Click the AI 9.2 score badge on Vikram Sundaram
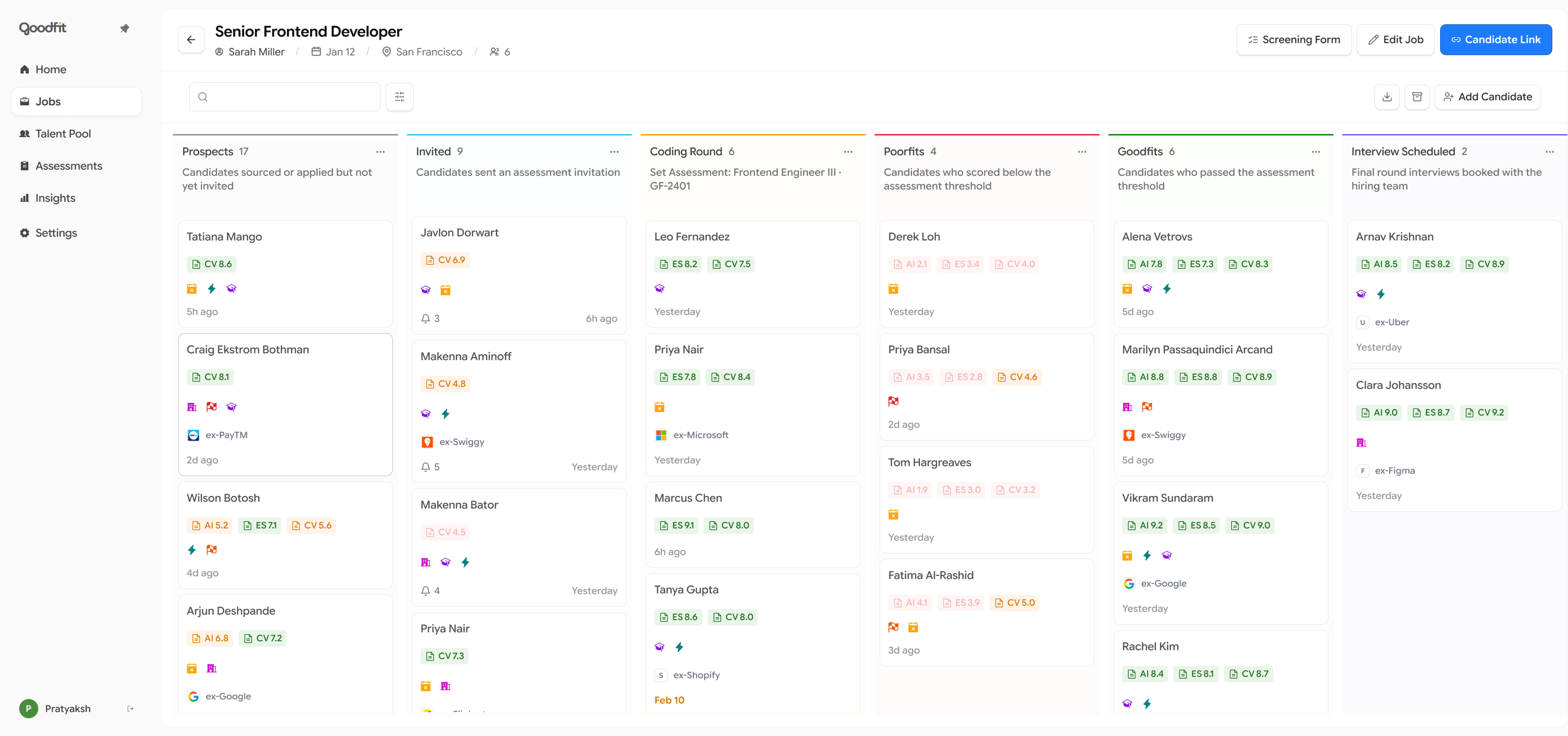The width and height of the screenshot is (1568, 736). pos(1144,525)
